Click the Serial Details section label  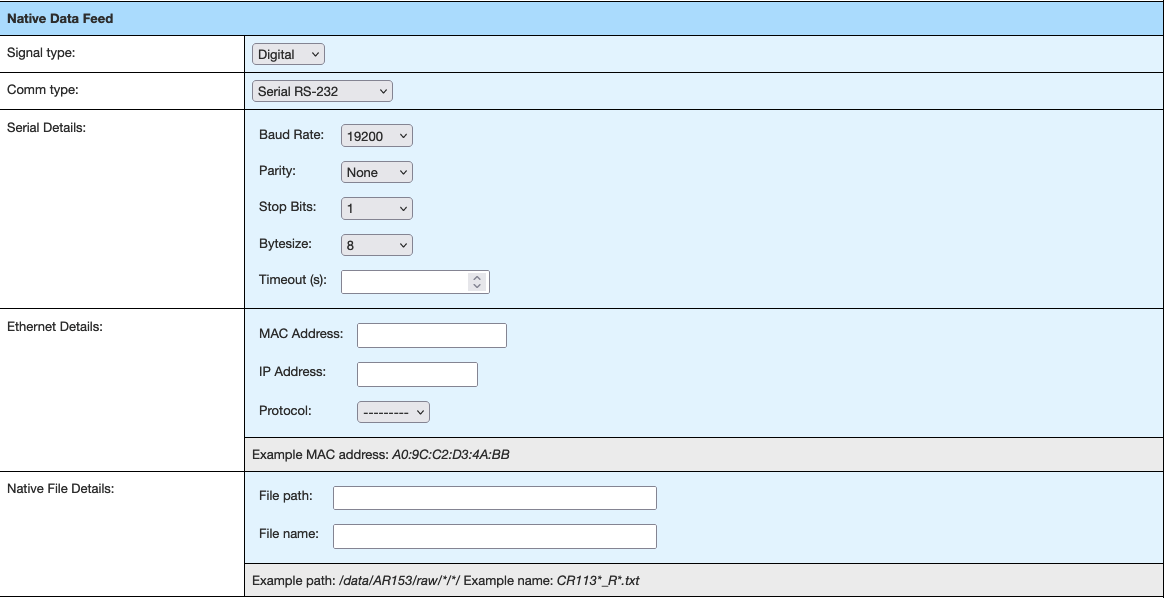tap(44, 128)
